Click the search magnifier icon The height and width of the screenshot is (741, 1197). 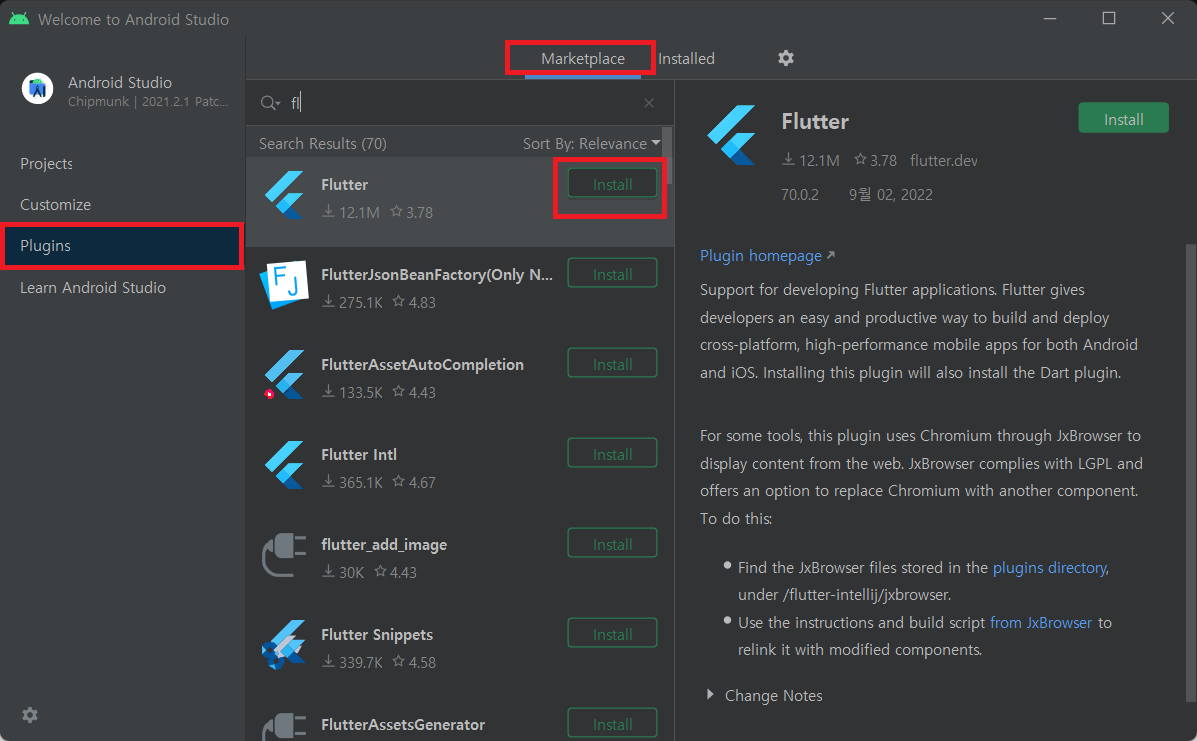(x=269, y=103)
